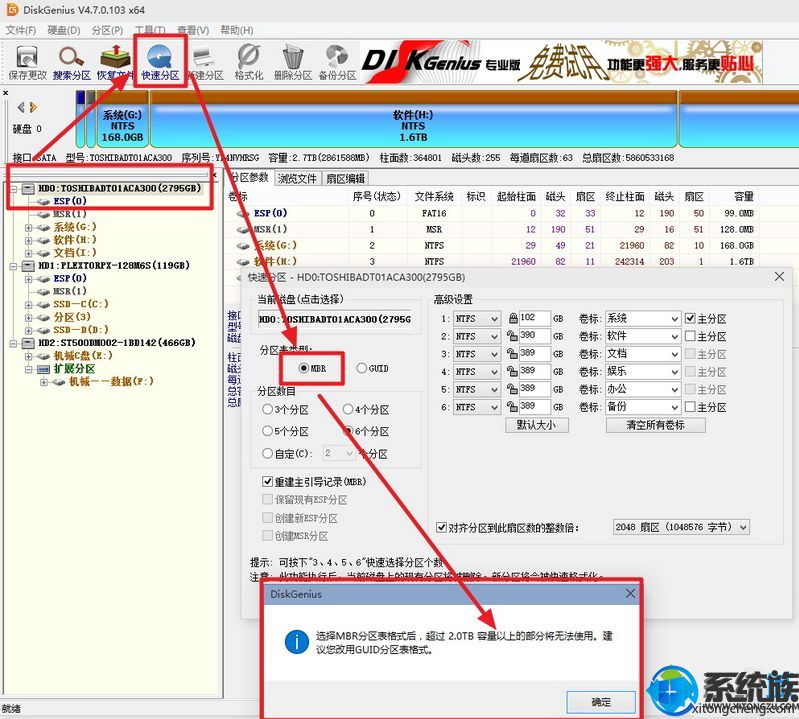799x719 pixels.
Task: Click the Save Changes (保存更改) toolbar icon
Action: click(x=27, y=63)
